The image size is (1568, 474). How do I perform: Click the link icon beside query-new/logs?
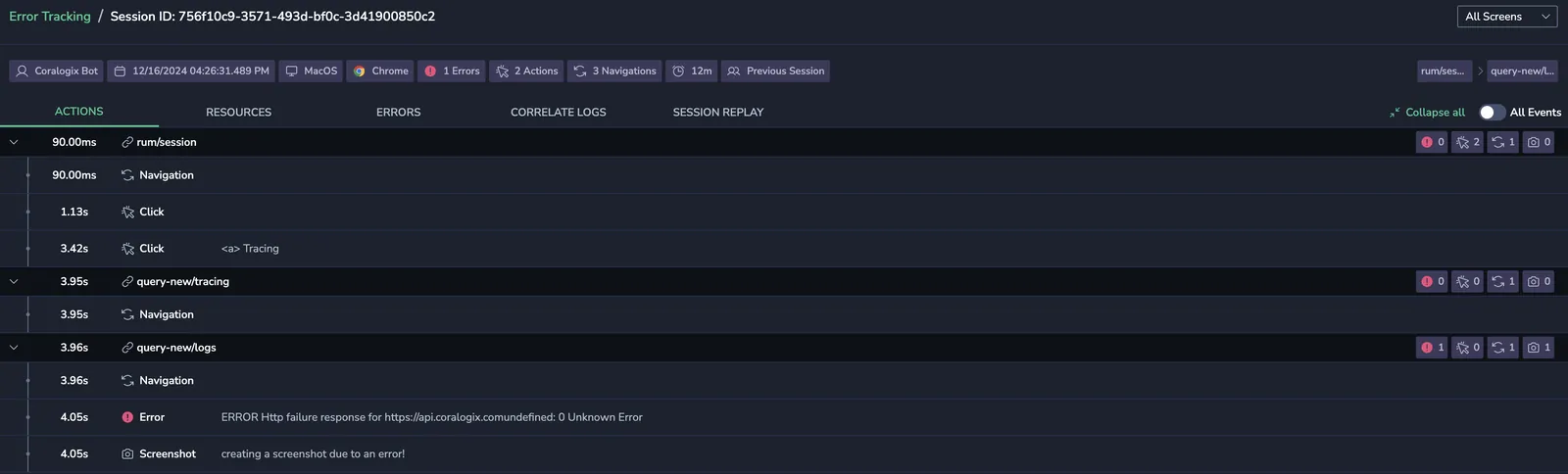(127, 348)
